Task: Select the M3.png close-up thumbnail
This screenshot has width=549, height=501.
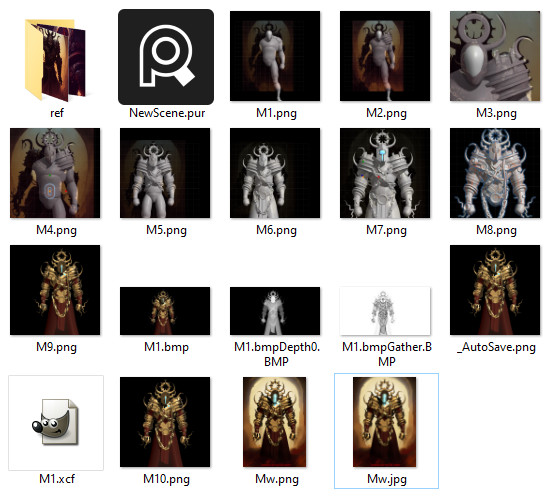Action: pyautogui.click(x=495, y=56)
